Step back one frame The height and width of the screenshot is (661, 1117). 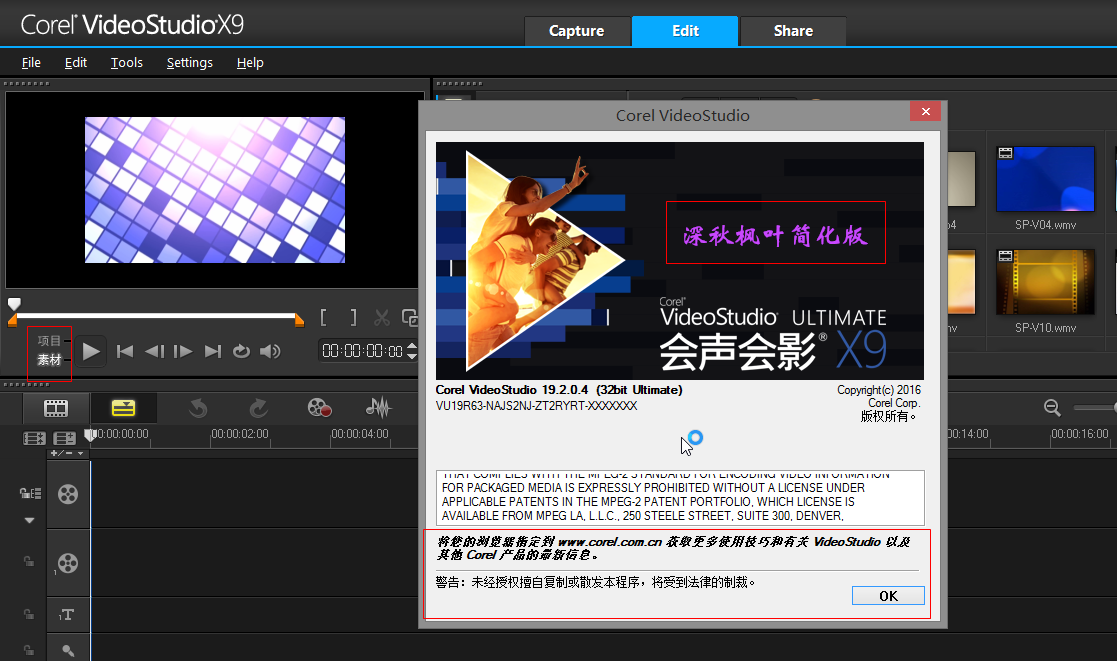tap(155, 351)
